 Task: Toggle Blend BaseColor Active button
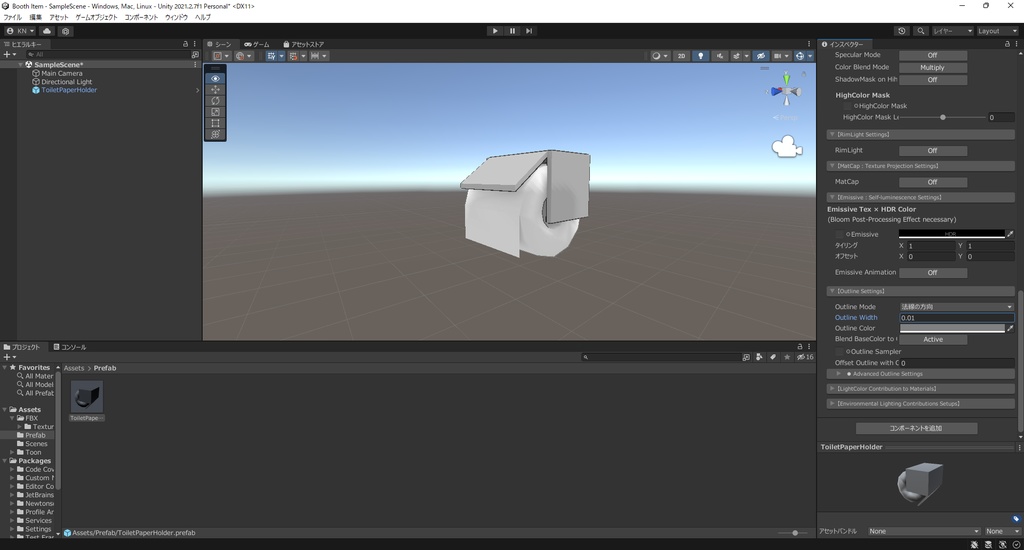[x=933, y=339]
